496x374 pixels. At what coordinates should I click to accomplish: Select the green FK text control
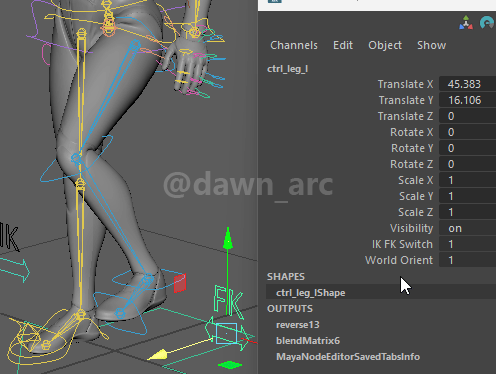(228, 302)
